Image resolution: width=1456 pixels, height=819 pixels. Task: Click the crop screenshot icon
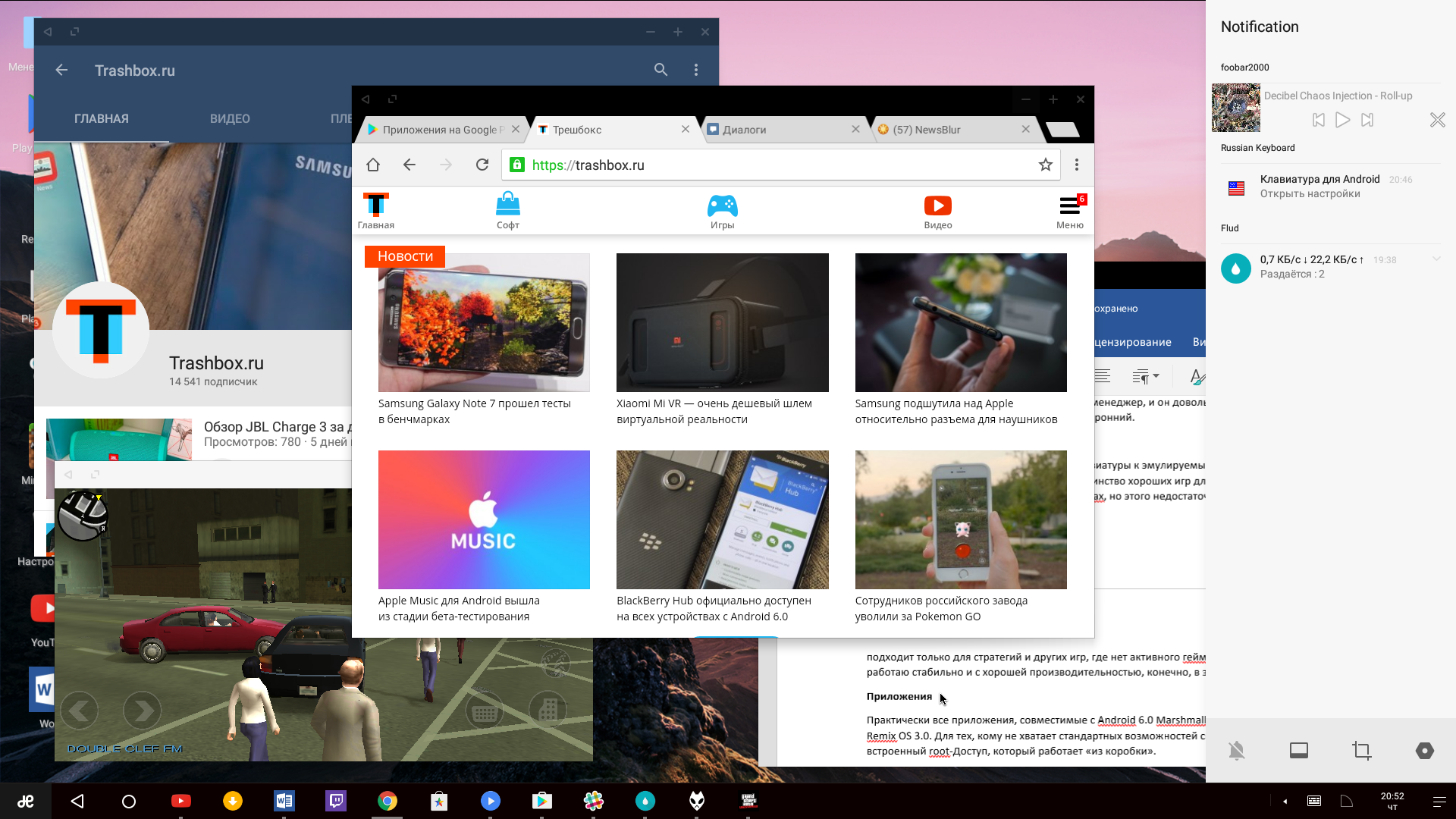pyautogui.click(x=1362, y=751)
